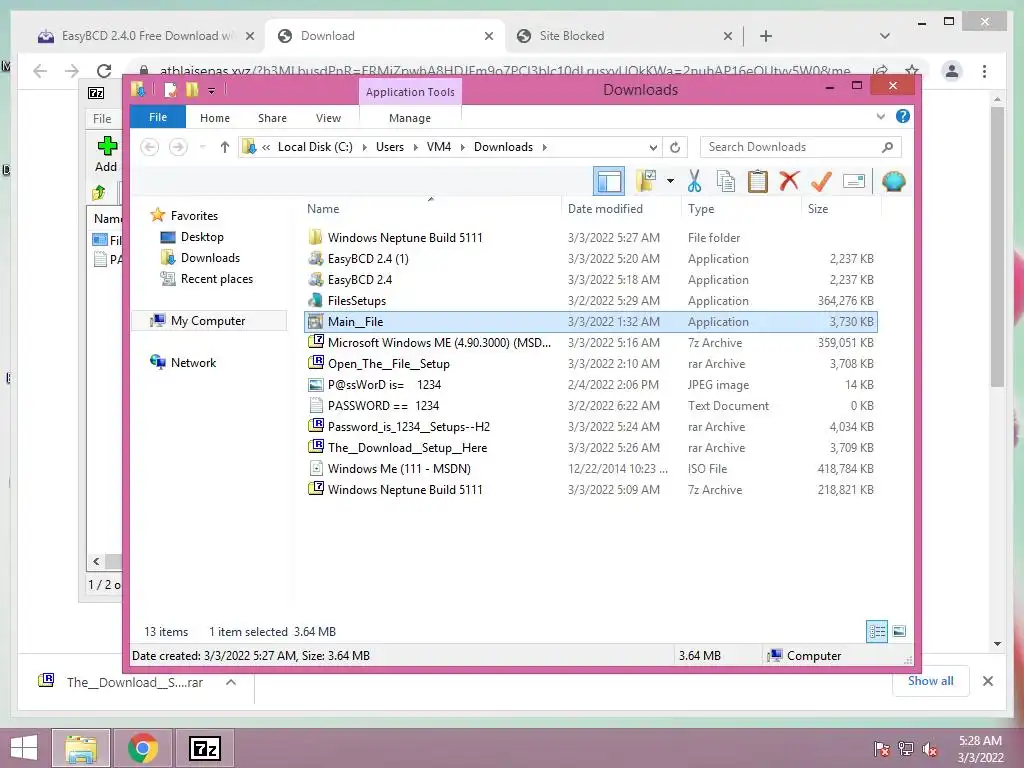Viewport: 1024px width, 768px height.
Task: Switch to large icons view
Action: pos(899,631)
